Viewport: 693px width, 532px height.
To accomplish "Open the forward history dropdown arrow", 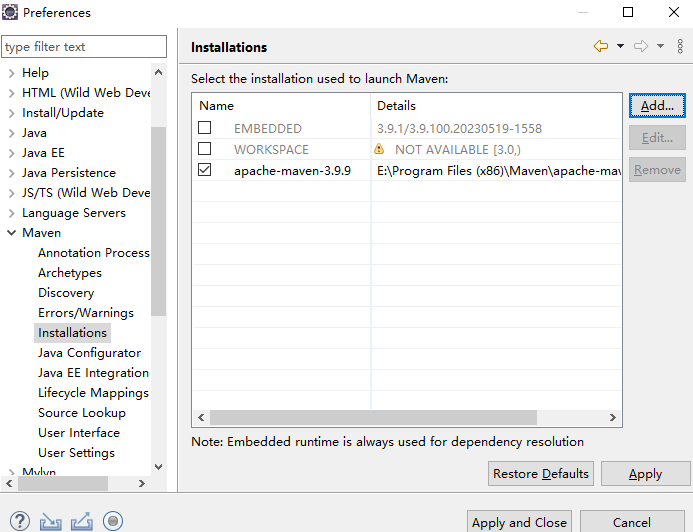I will pyautogui.click(x=660, y=46).
